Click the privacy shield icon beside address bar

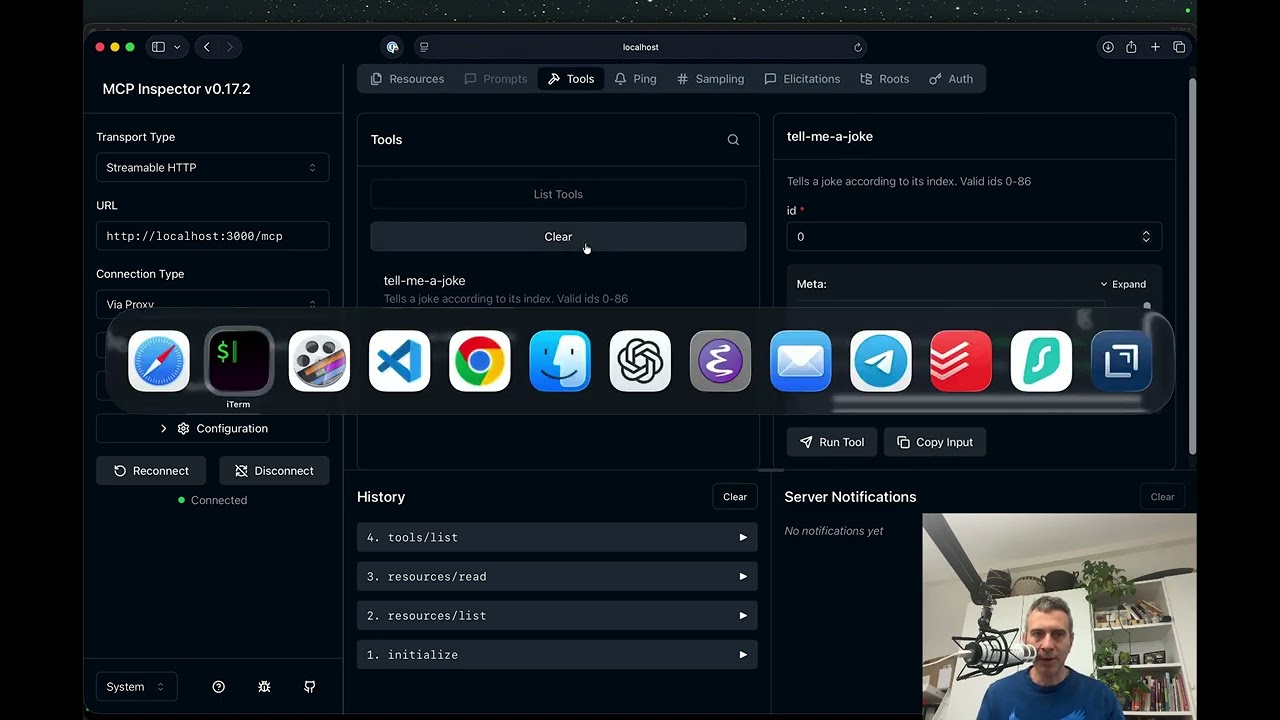392,47
